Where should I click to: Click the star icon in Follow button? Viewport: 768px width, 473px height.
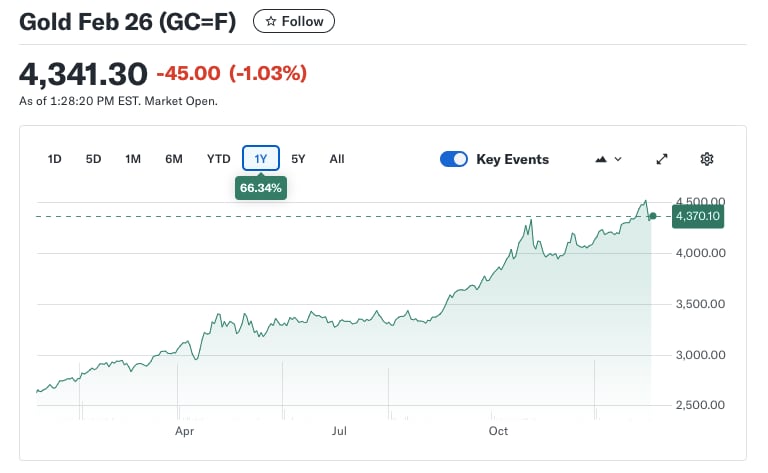(270, 21)
